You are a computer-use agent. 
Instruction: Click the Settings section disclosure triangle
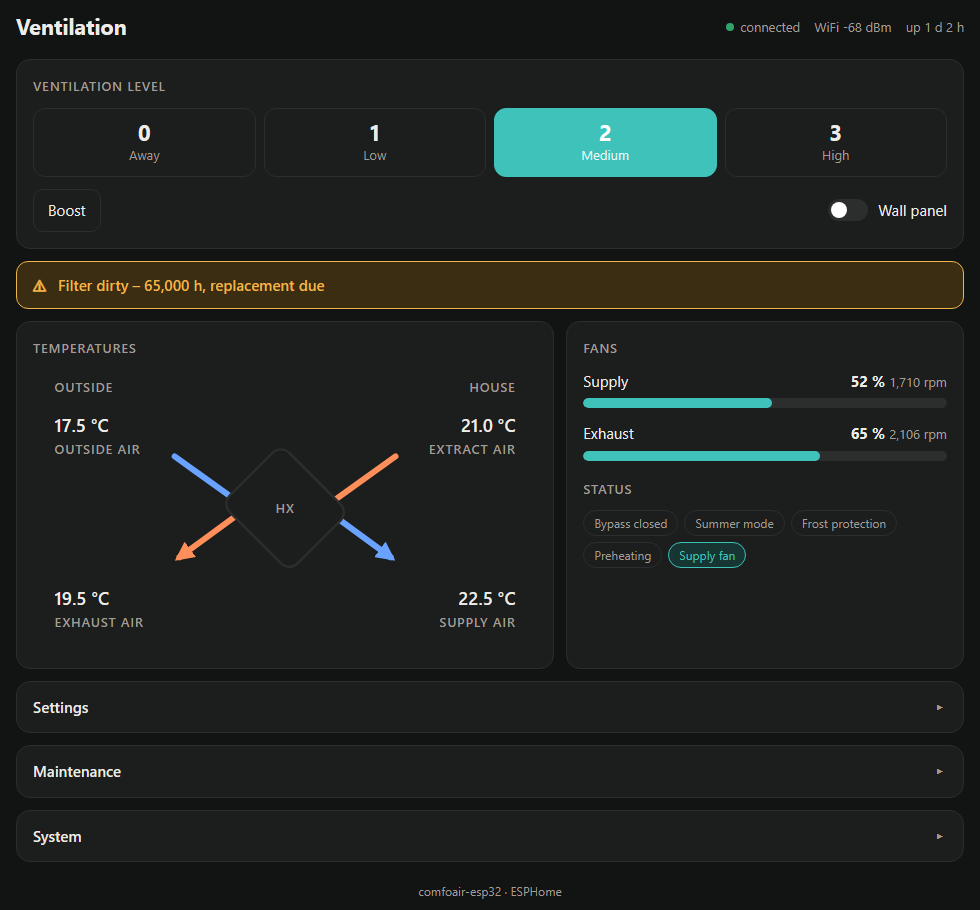939,708
